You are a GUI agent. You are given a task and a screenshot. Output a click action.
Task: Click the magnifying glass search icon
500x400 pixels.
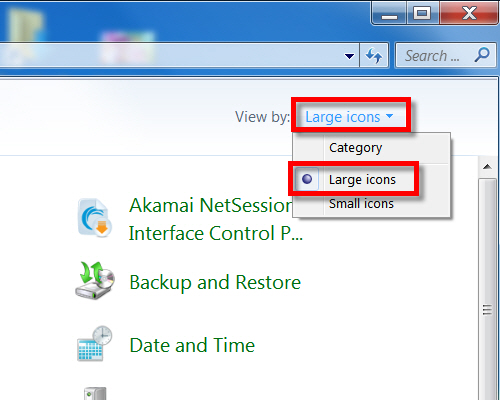[482, 55]
